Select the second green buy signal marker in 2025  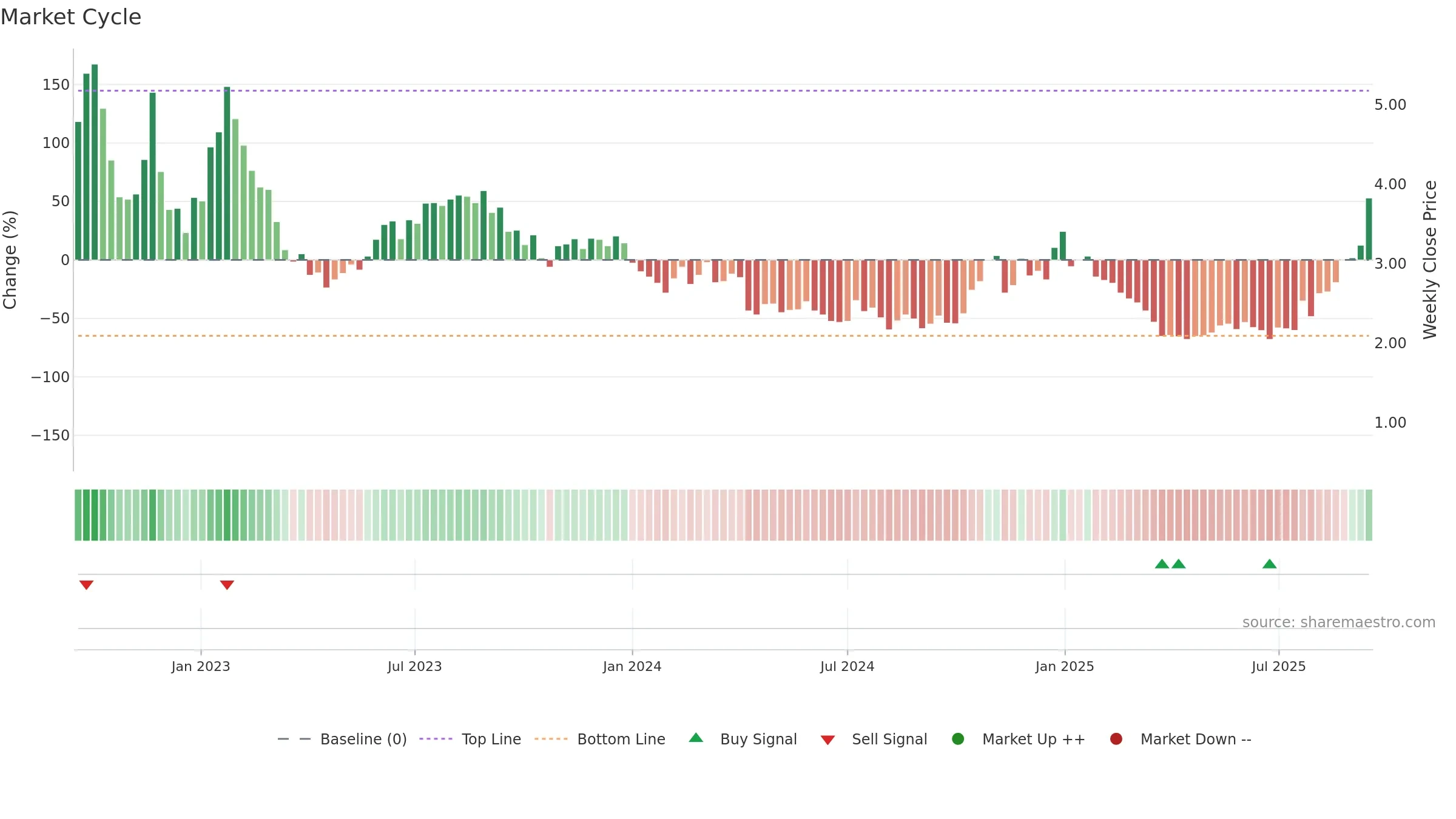tap(1179, 564)
